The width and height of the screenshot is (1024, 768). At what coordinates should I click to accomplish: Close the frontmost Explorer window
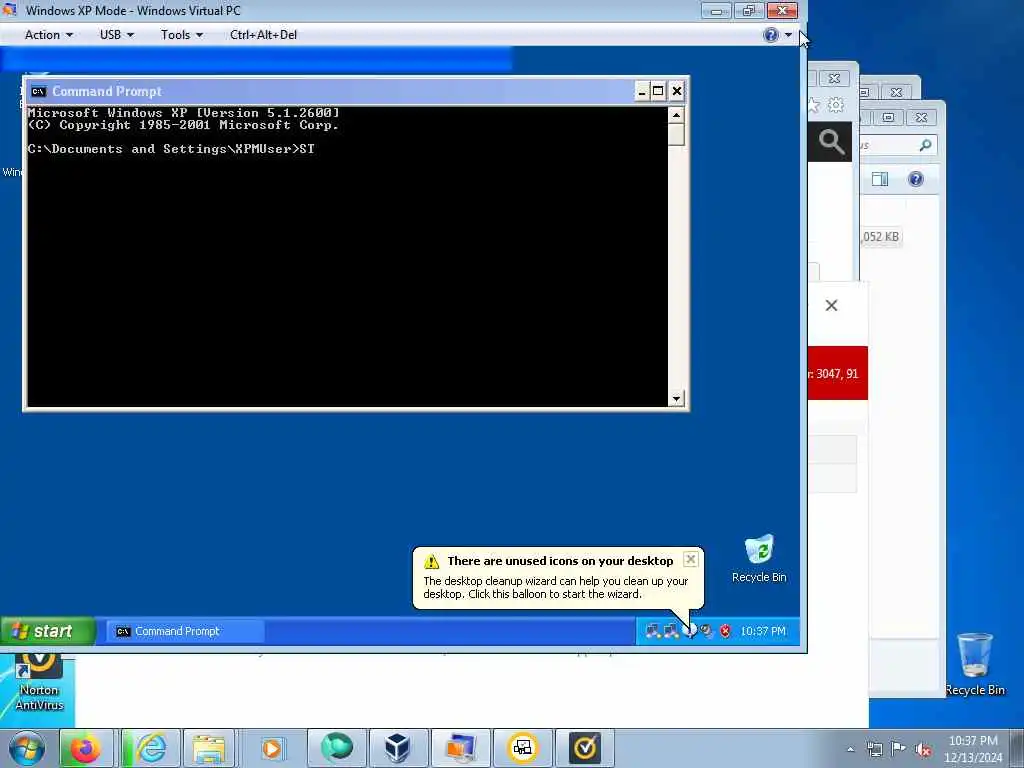pyautogui.click(x=921, y=118)
